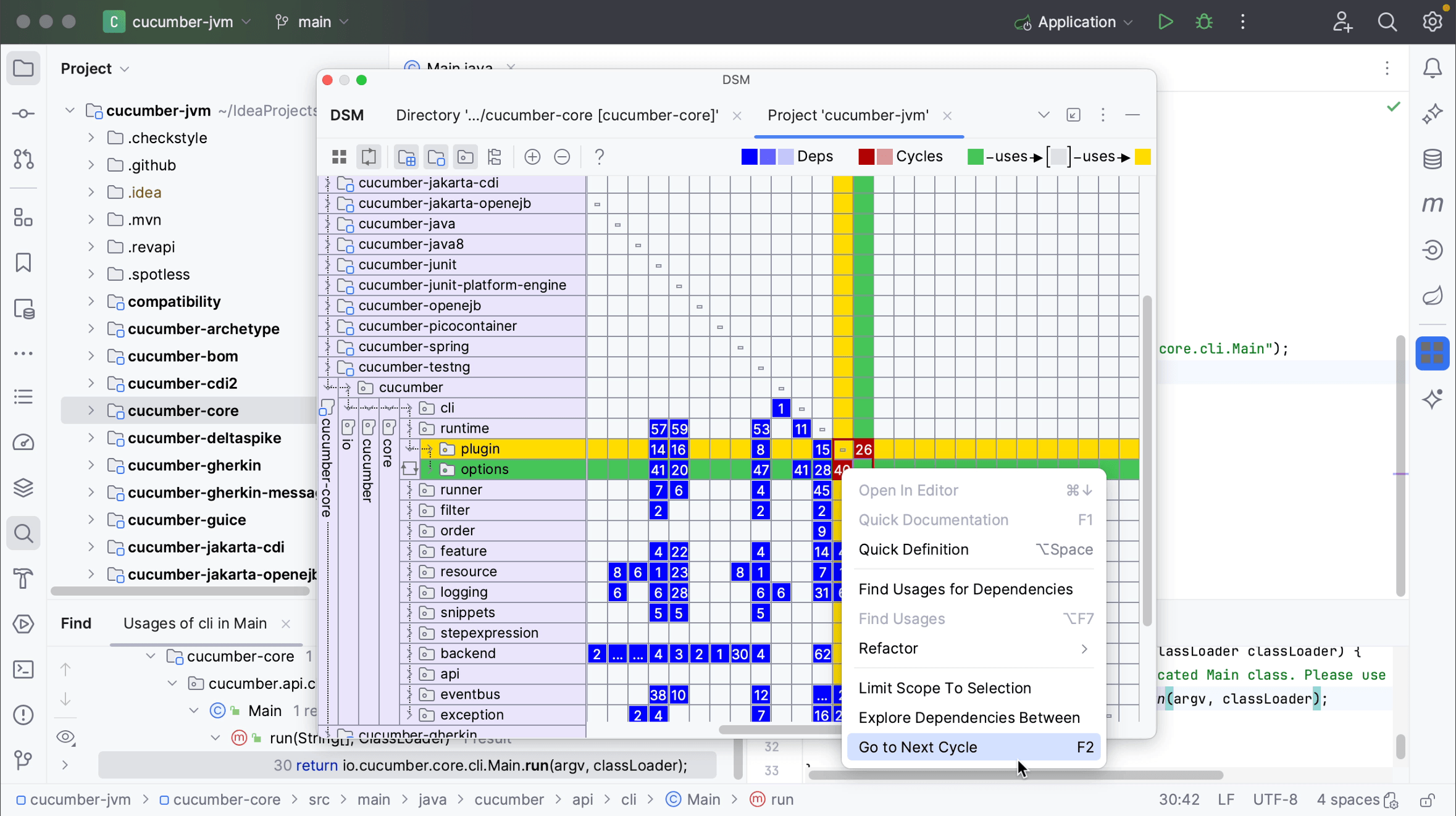This screenshot has height=816, width=1456.
Task: Open the Database tool window icon
Action: [1433, 159]
